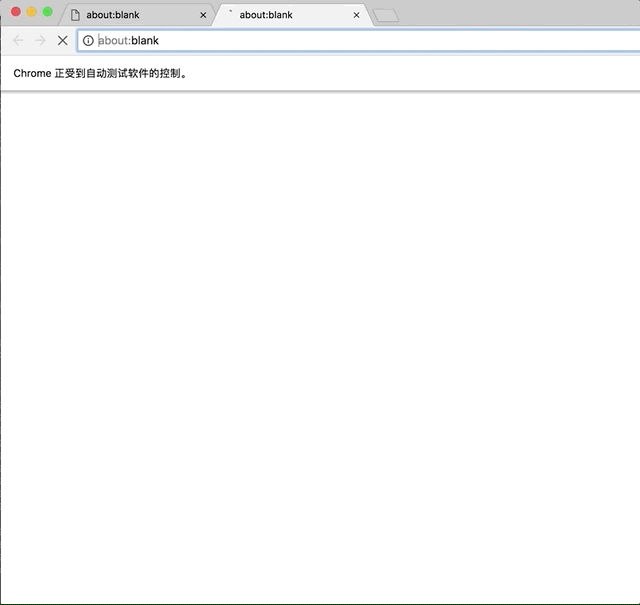The height and width of the screenshot is (605, 640).
Task: Open a new tab
Action: [x=386, y=16]
